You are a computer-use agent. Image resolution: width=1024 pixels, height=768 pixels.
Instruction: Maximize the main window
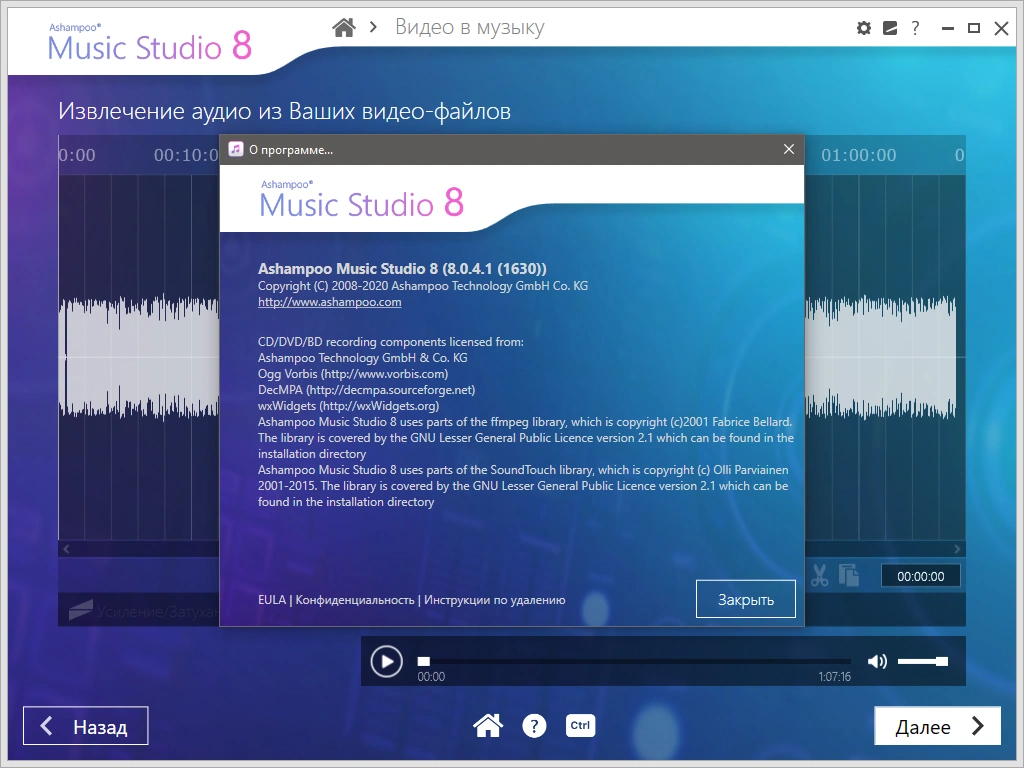[x=974, y=28]
